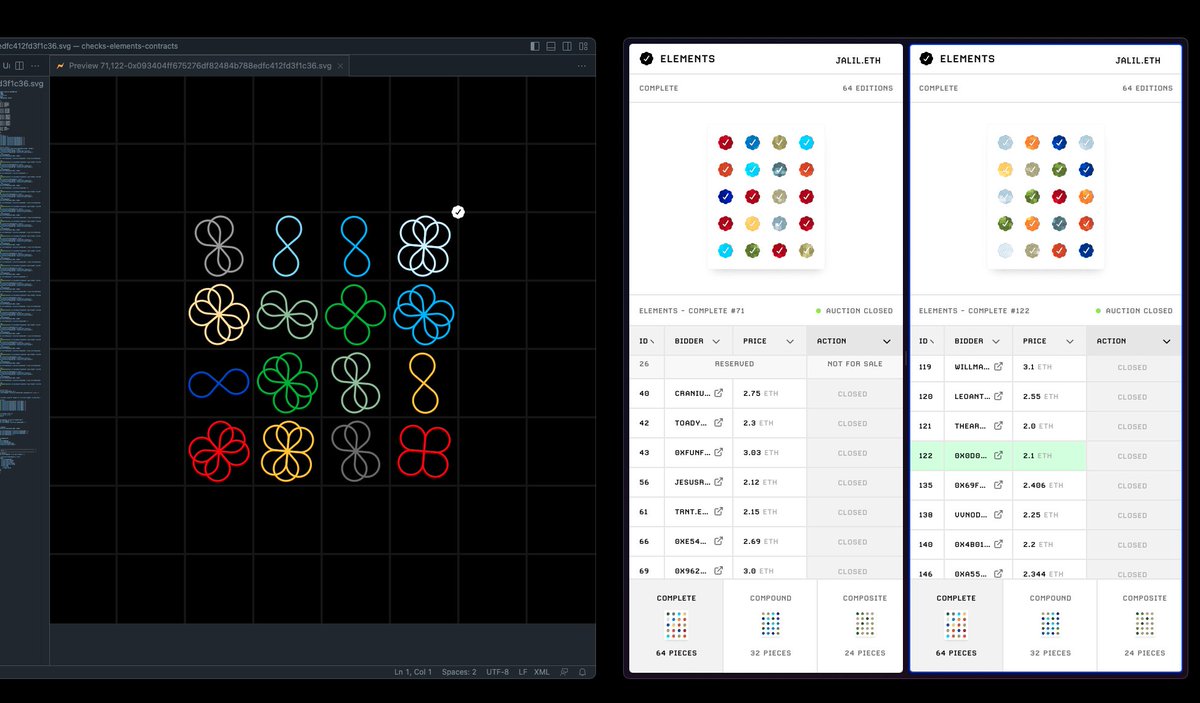Click the white six-petal flower in SVG preview

[x=424, y=246]
